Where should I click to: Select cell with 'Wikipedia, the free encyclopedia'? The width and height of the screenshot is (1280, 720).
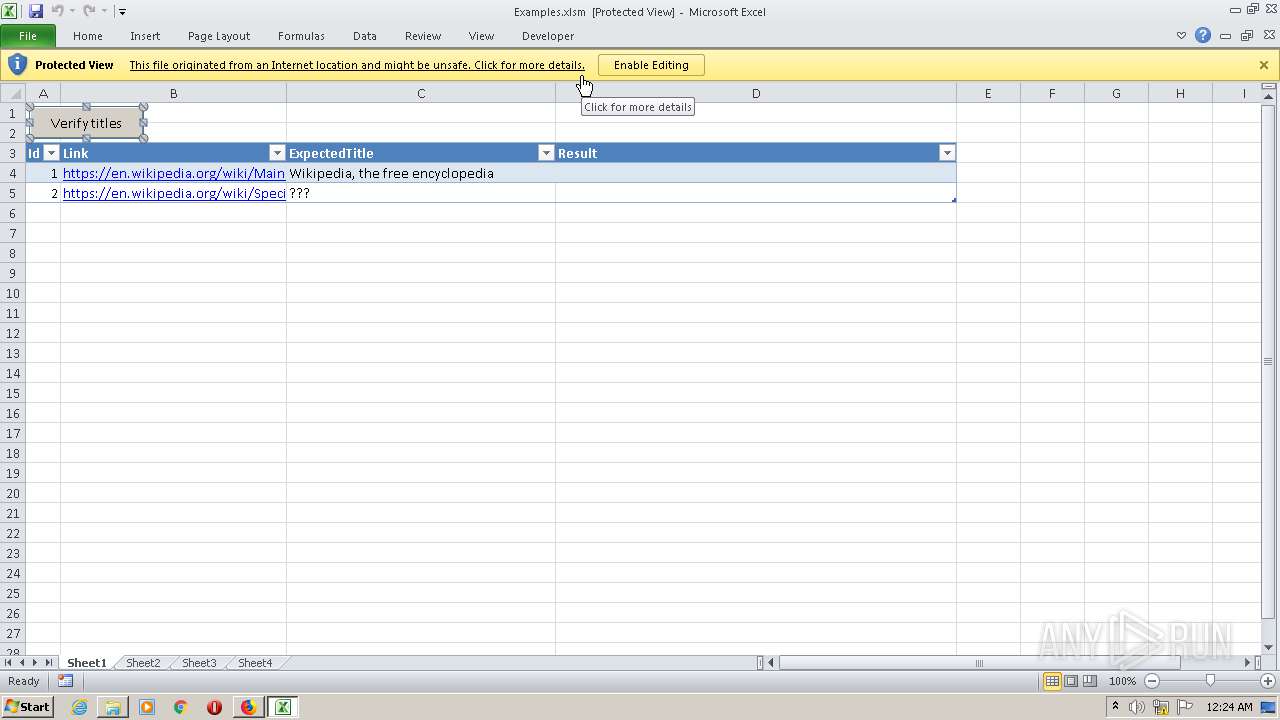point(421,173)
